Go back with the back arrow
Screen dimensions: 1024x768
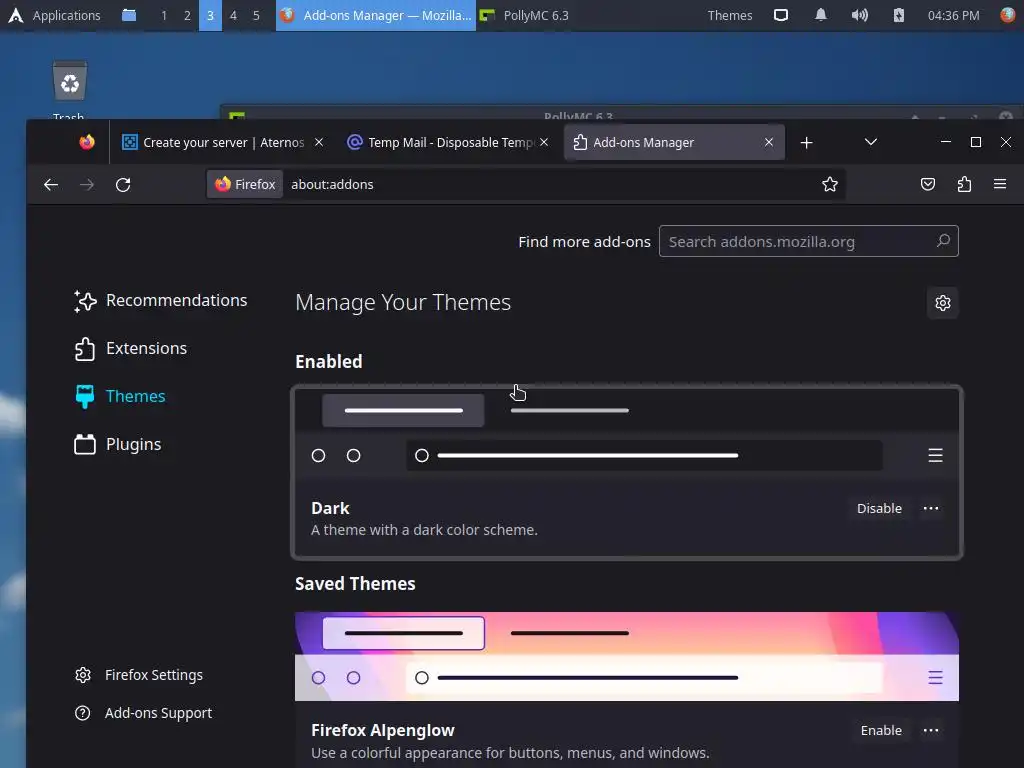coord(51,185)
